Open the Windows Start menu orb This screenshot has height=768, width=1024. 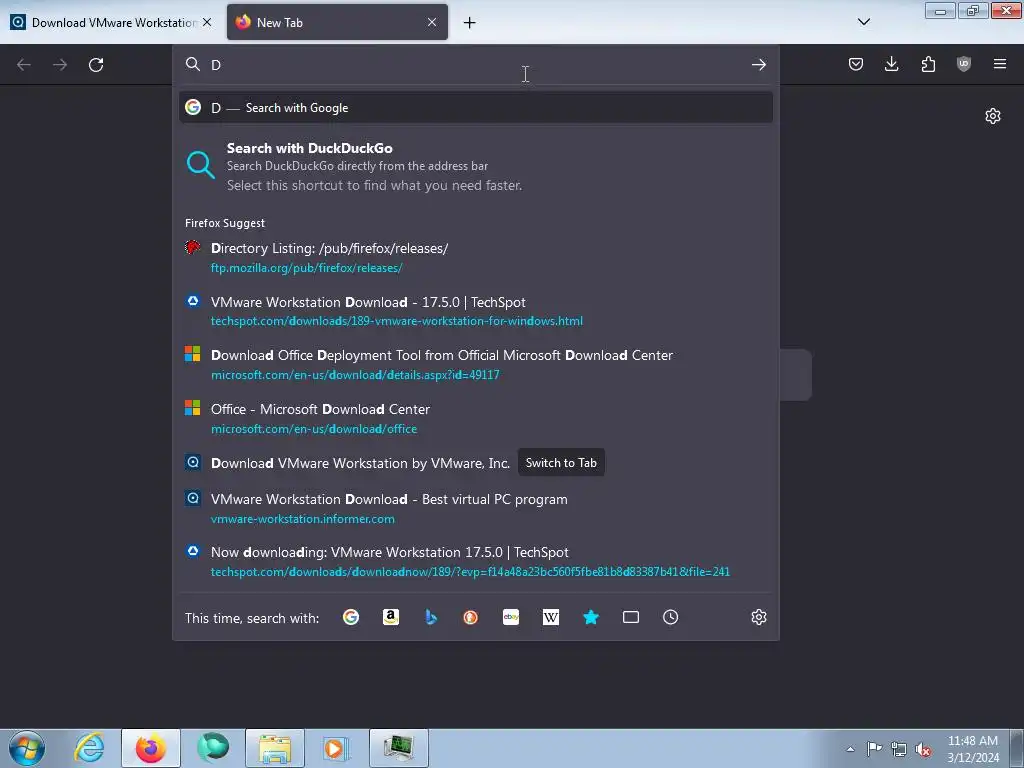(26, 748)
